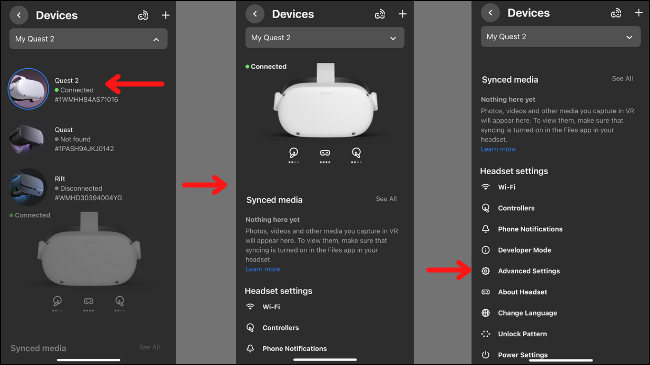Tap the back arrow in the left panel
Screen dimensions: 650x365
19,15
